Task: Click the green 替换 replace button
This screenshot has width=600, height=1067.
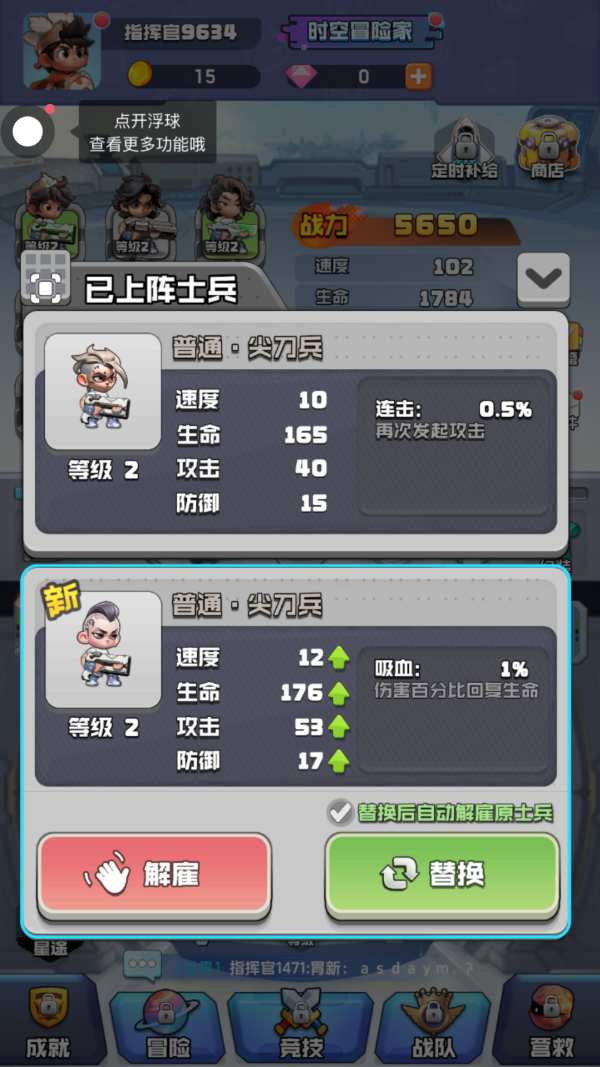Action: coord(442,875)
